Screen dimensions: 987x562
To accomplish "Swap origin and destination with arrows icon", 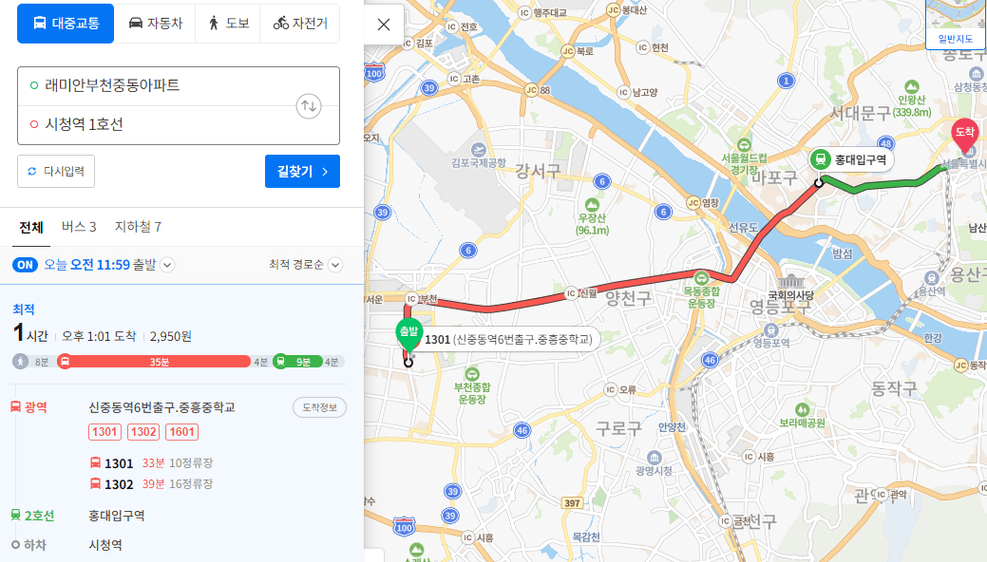I will pos(308,106).
